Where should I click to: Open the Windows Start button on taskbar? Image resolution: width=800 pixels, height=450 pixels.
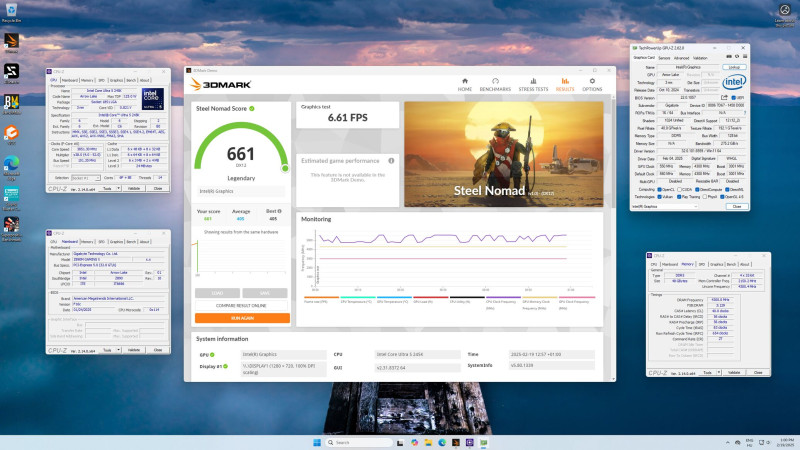tap(317, 442)
